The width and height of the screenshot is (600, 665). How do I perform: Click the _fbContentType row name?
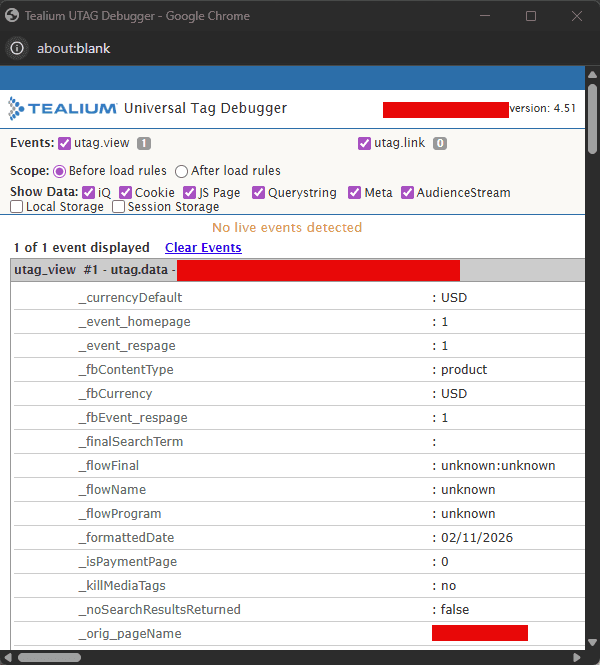tap(126, 370)
